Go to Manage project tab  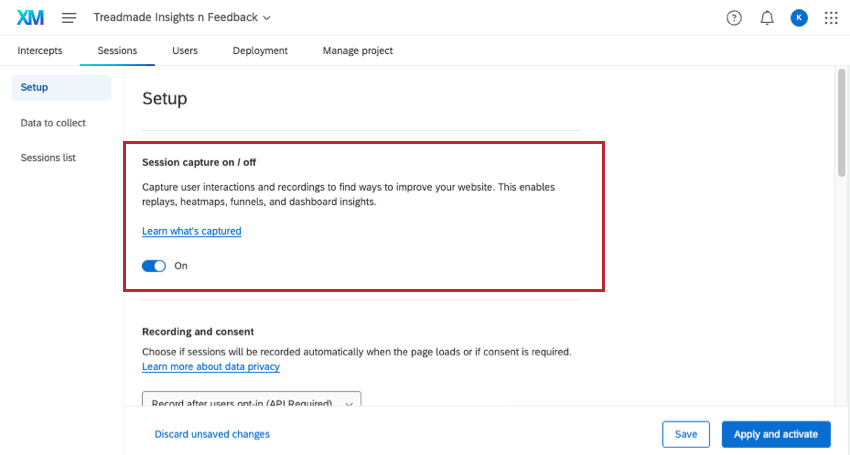click(357, 51)
